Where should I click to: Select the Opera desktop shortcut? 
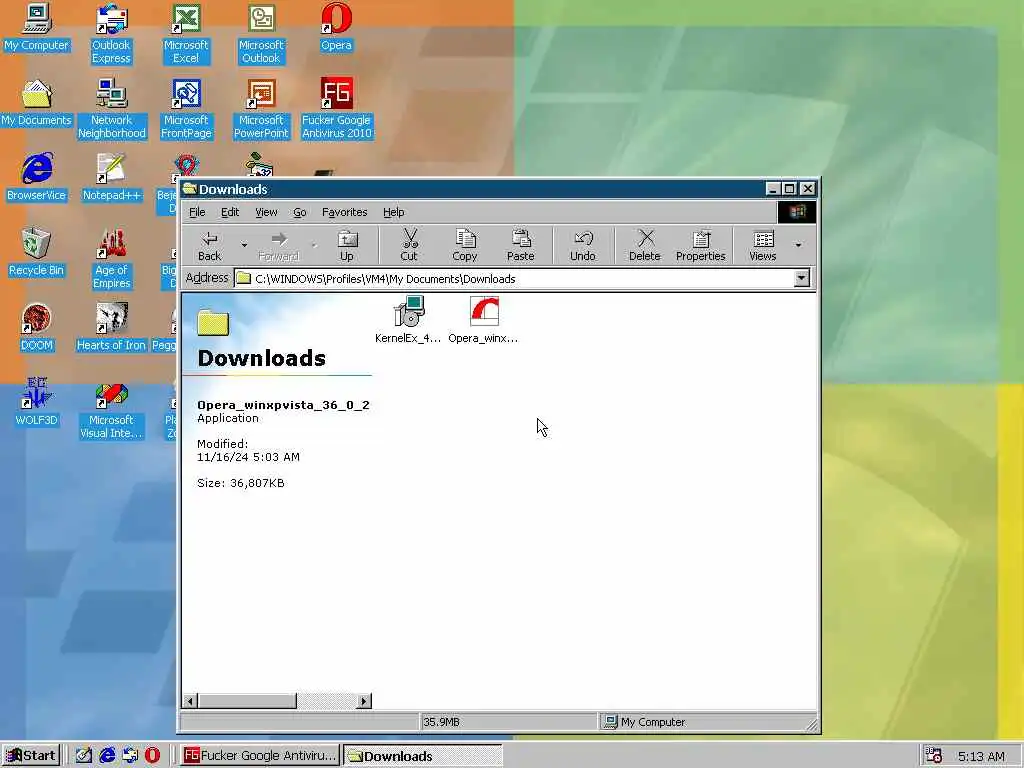click(336, 27)
